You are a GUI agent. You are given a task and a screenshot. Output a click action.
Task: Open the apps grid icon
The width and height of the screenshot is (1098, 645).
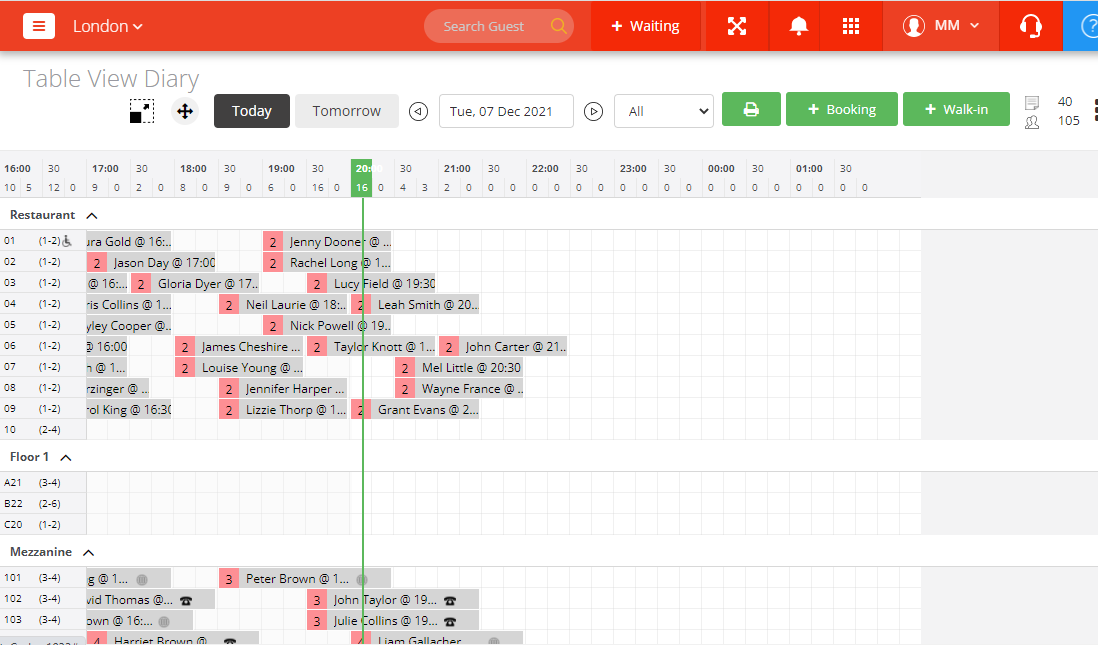851,26
